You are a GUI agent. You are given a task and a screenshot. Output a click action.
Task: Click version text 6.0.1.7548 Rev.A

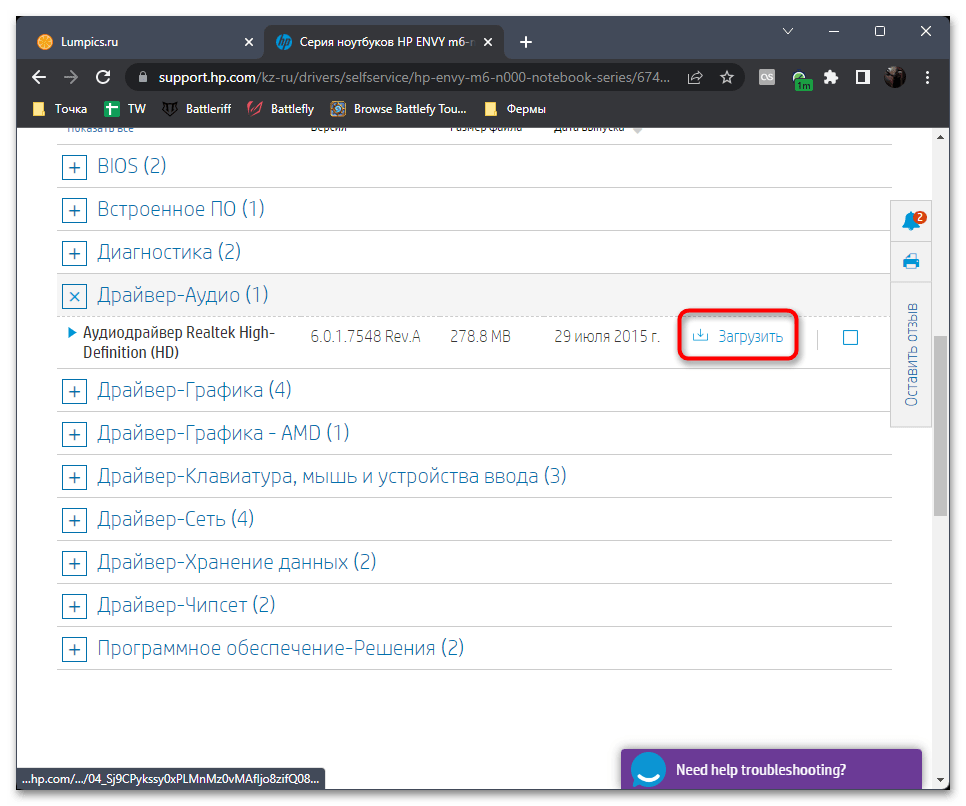point(365,336)
